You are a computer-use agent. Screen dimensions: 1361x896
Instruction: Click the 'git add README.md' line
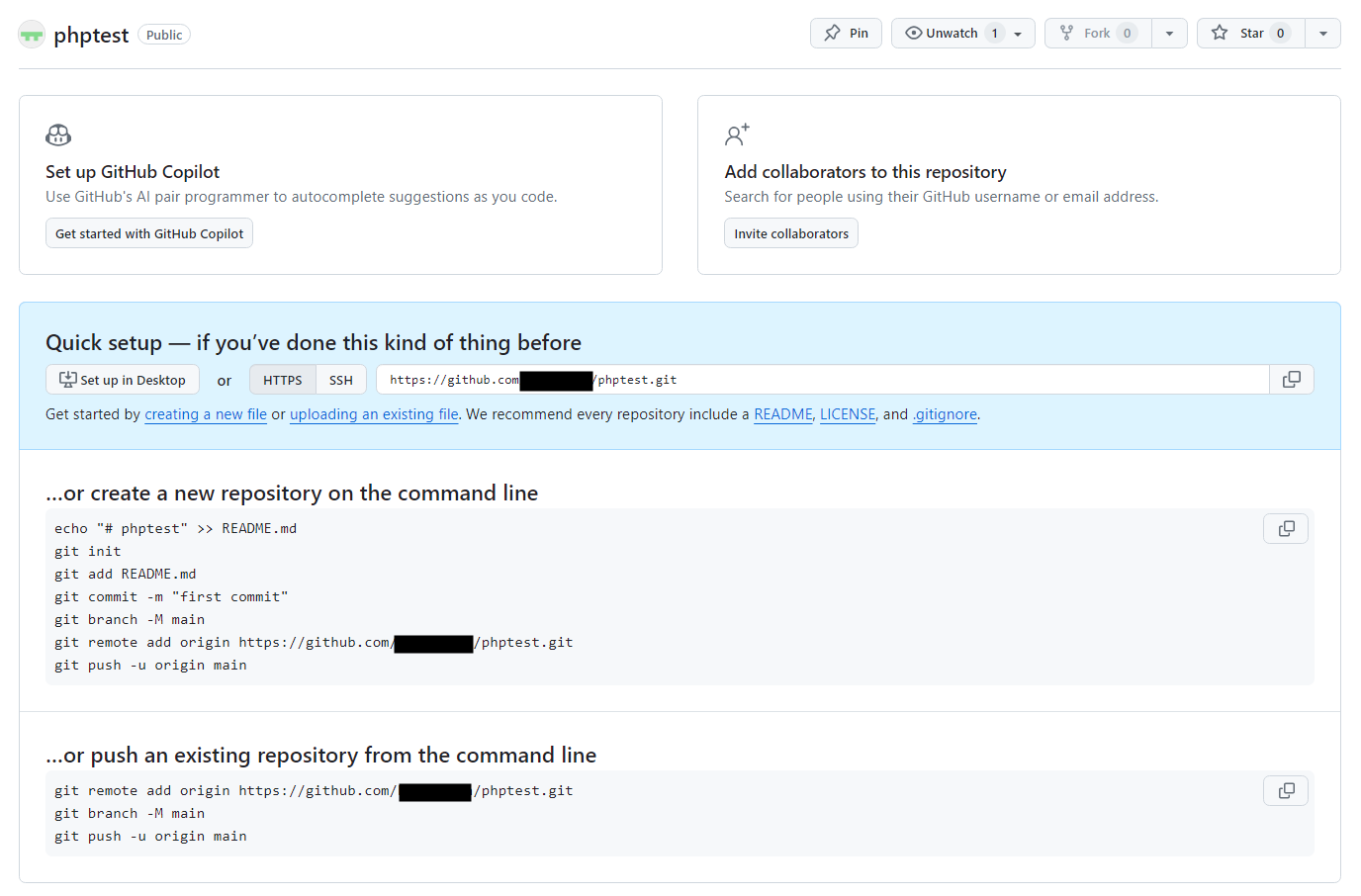click(x=126, y=574)
